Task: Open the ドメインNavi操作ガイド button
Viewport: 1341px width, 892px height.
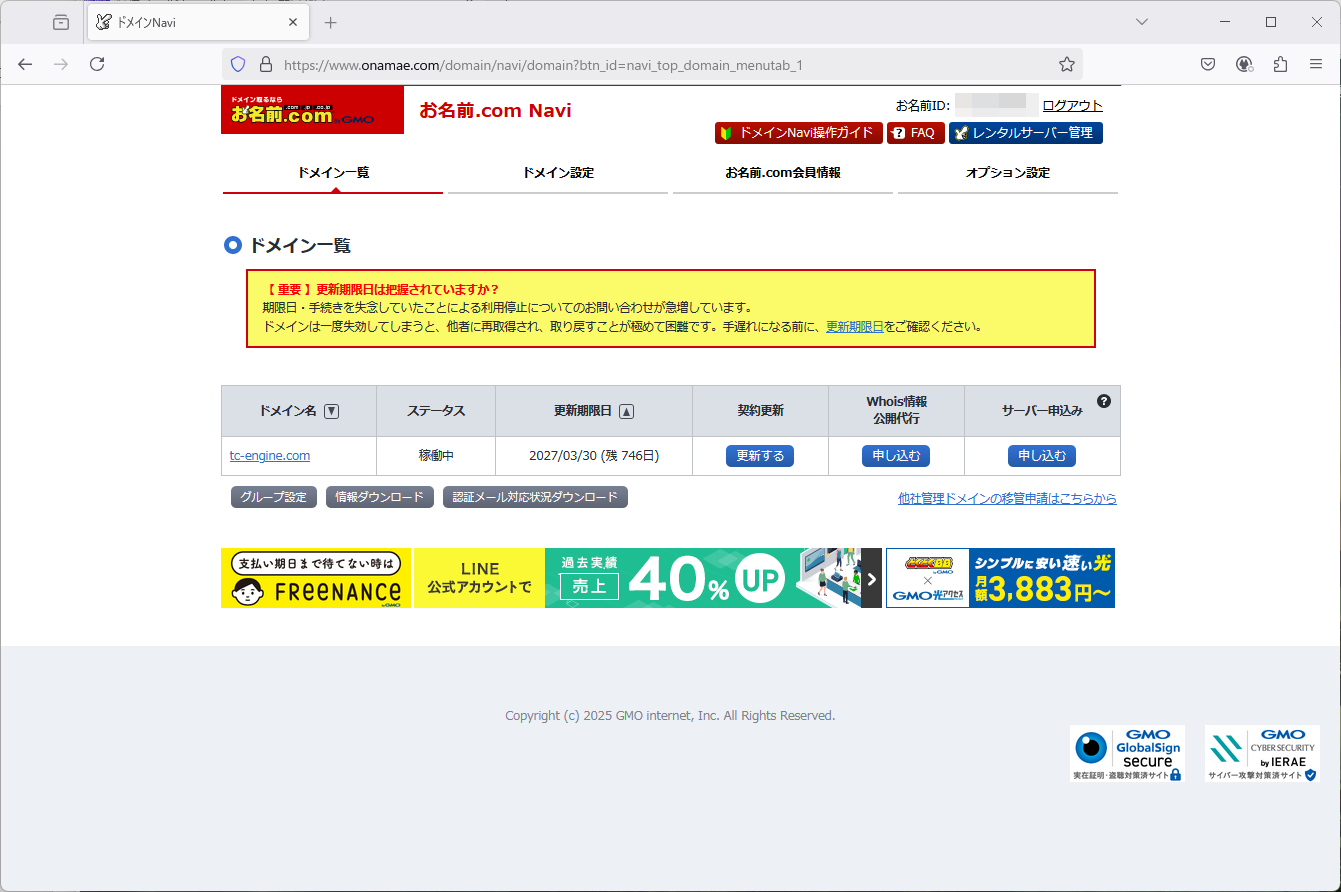Action: point(798,133)
